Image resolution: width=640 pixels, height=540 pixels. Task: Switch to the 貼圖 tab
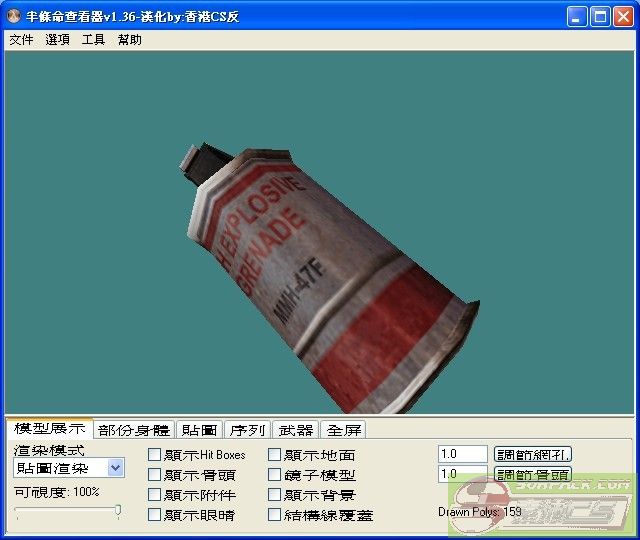click(x=199, y=430)
